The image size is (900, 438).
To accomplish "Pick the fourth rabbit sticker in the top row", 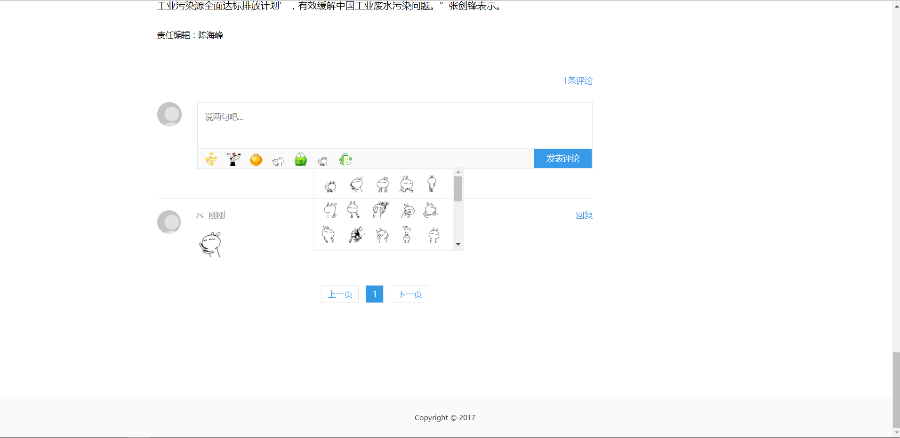I will 407,184.
